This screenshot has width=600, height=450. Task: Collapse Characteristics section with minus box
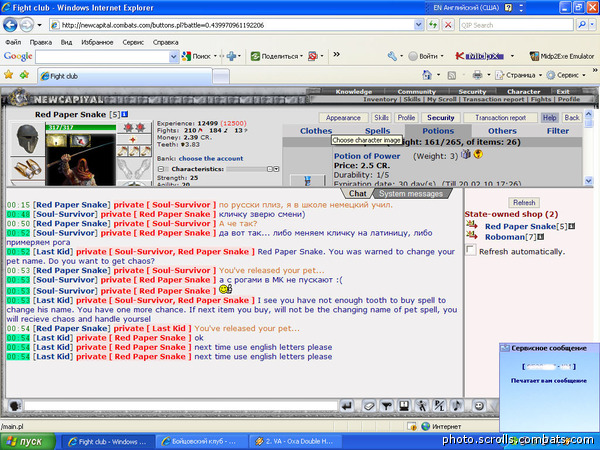coord(161,169)
